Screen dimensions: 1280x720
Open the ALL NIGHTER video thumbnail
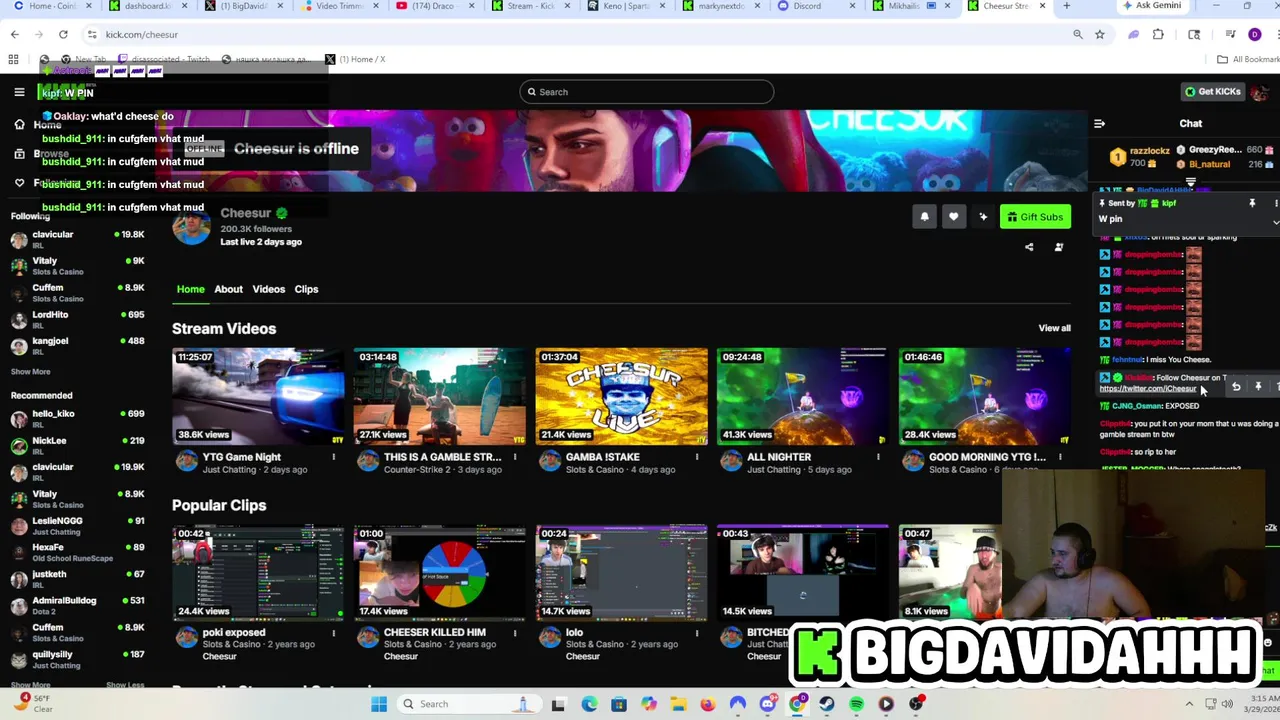tap(802, 396)
